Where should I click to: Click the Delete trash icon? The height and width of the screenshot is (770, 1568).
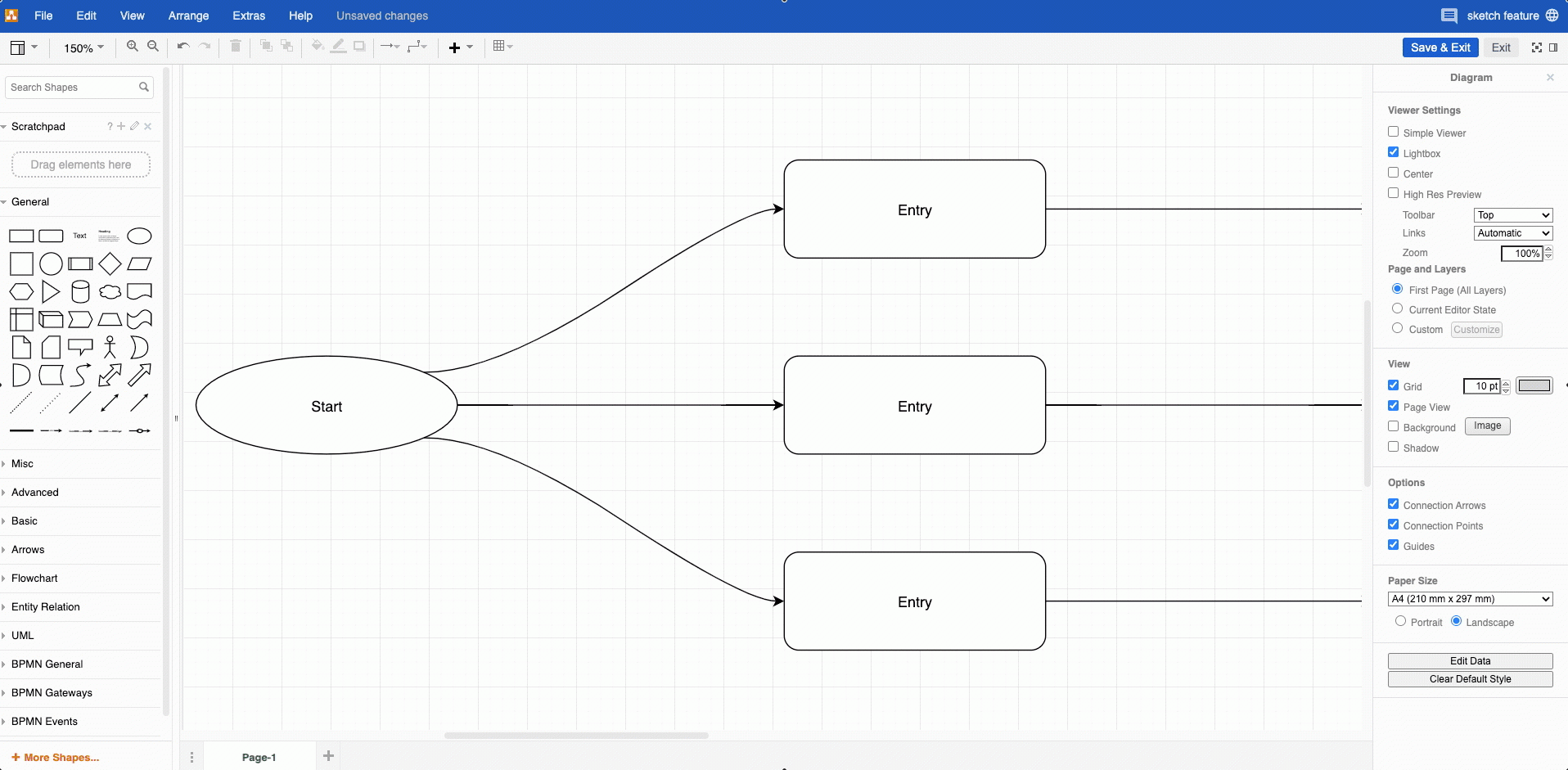[236, 47]
